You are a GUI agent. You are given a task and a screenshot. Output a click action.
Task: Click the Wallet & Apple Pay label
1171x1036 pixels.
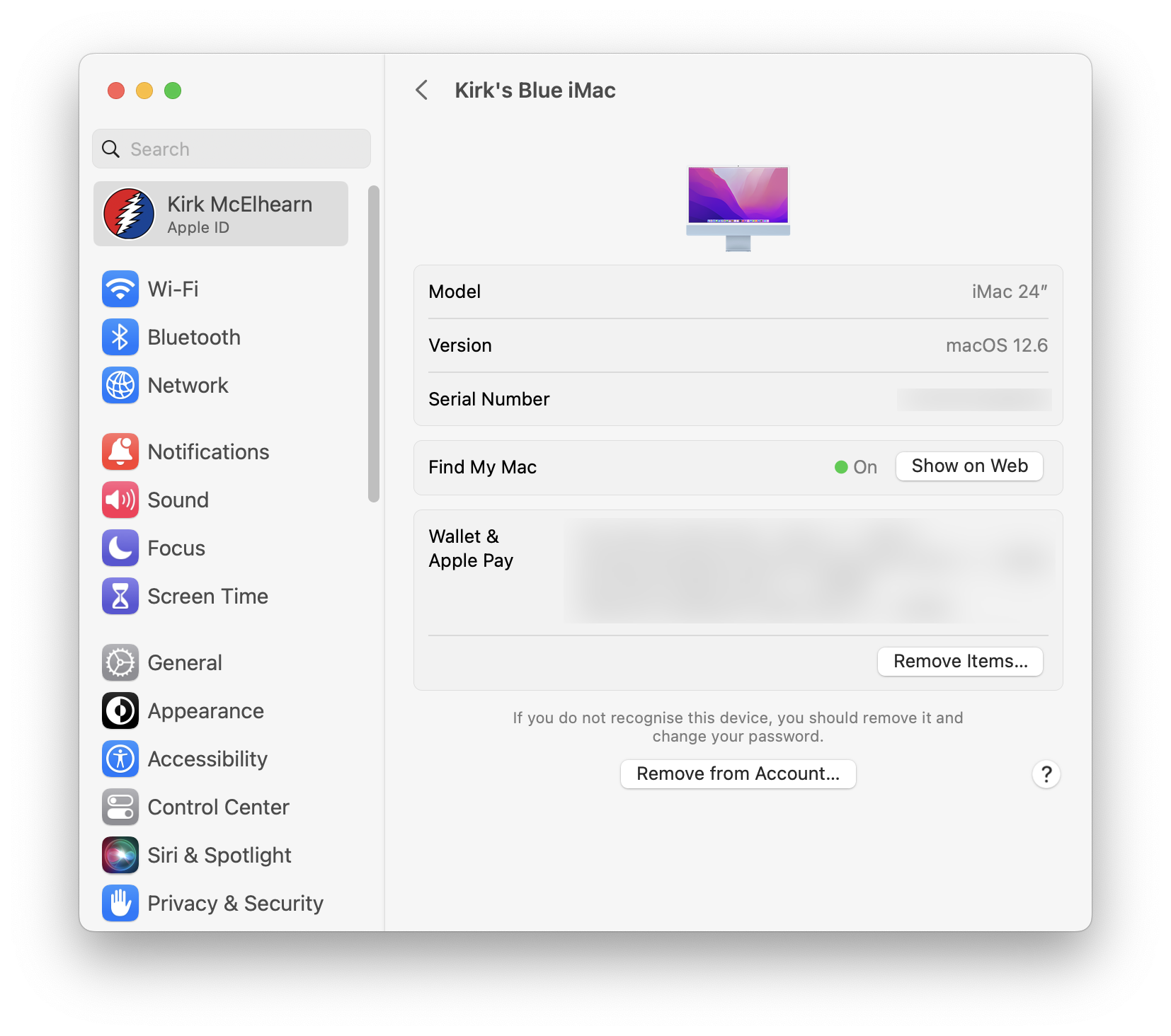(471, 548)
